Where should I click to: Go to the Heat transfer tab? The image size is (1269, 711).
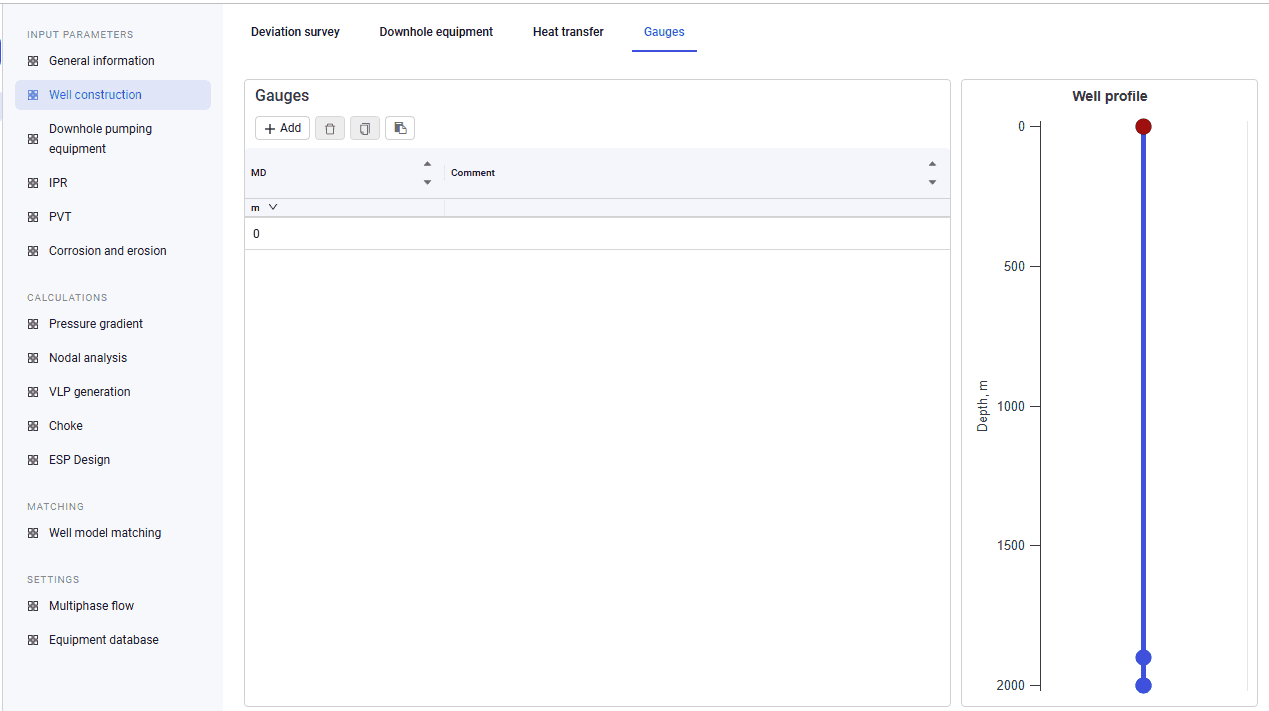coord(568,32)
